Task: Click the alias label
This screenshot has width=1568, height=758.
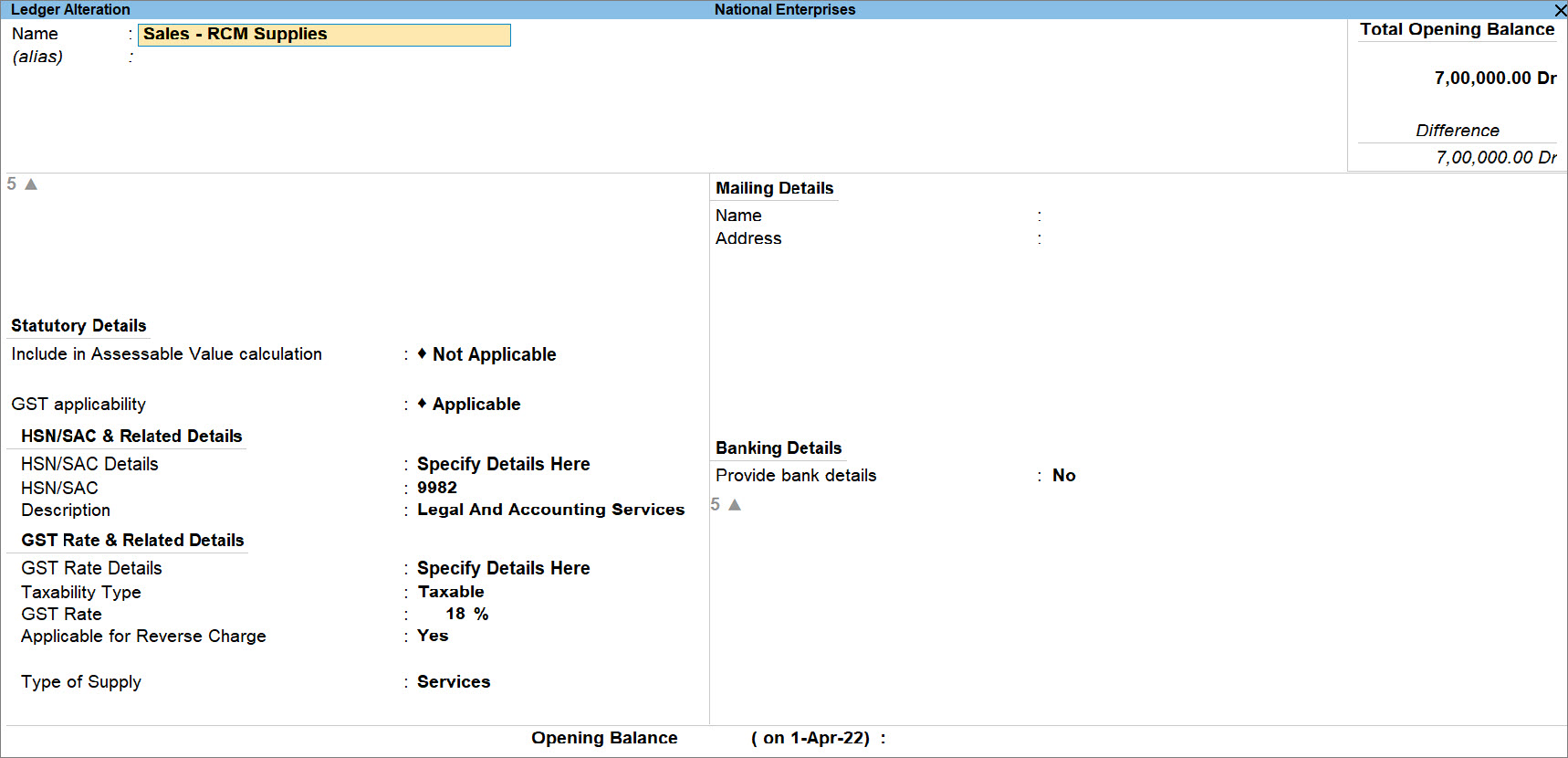Action: tap(37, 57)
